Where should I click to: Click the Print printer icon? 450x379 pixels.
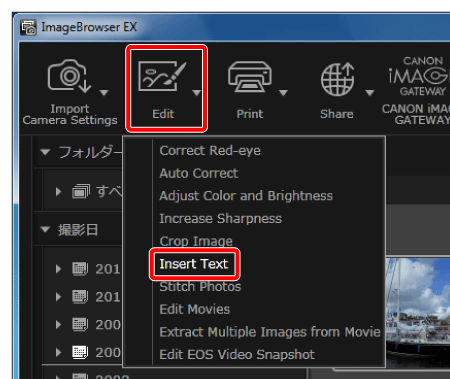click(x=250, y=77)
